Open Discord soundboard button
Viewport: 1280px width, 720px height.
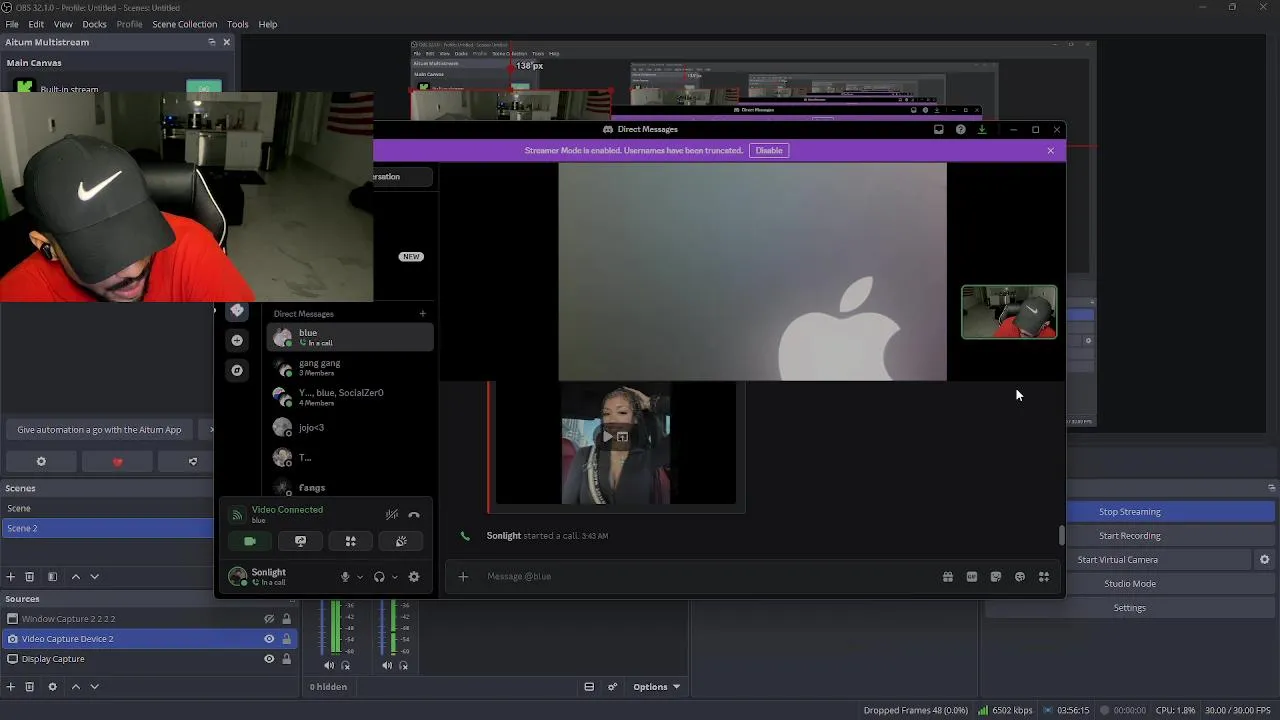pos(401,541)
